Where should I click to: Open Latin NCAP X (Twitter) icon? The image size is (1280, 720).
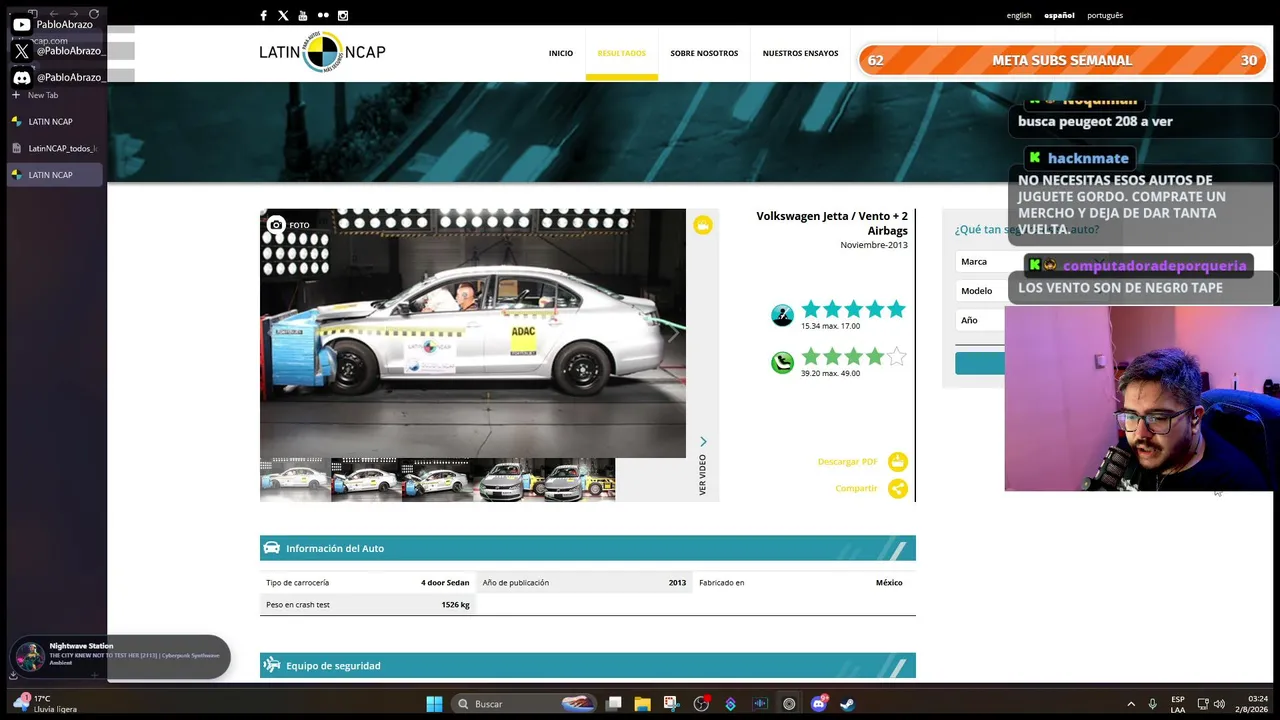tap(283, 15)
